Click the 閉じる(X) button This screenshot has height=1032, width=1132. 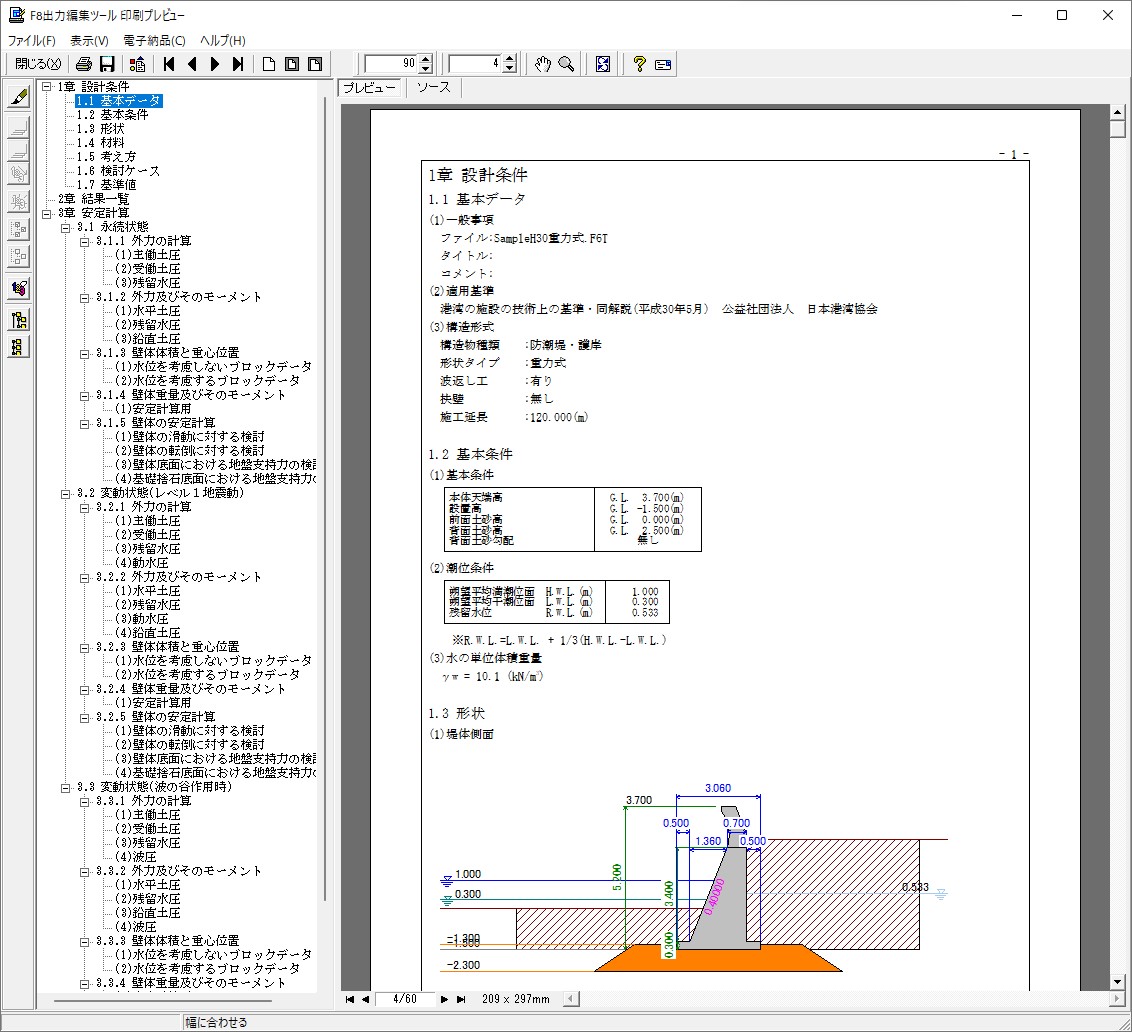coord(38,64)
